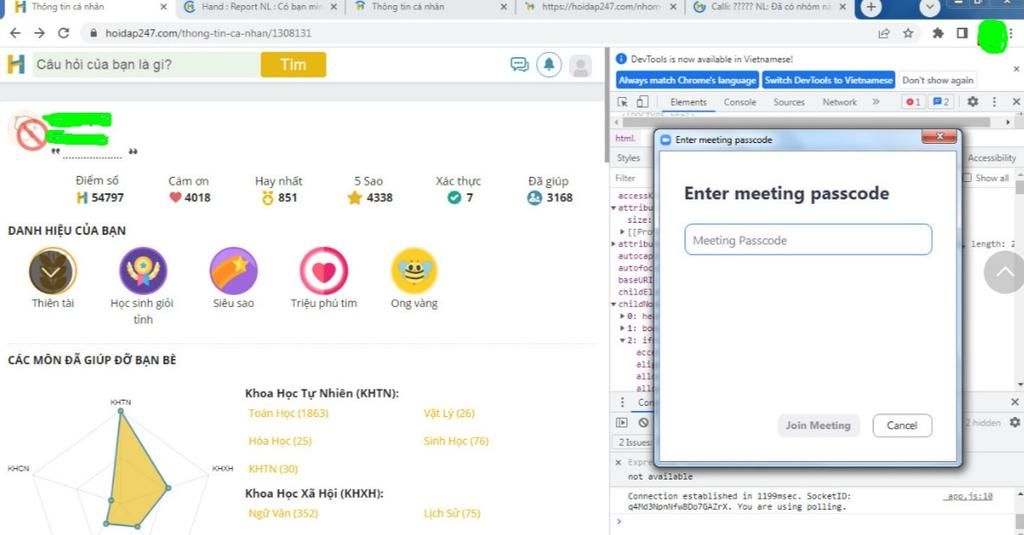Image resolution: width=1024 pixels, height=535 pixels.
Task: Bookmark this page with the star icon
Action: [908, 33]
